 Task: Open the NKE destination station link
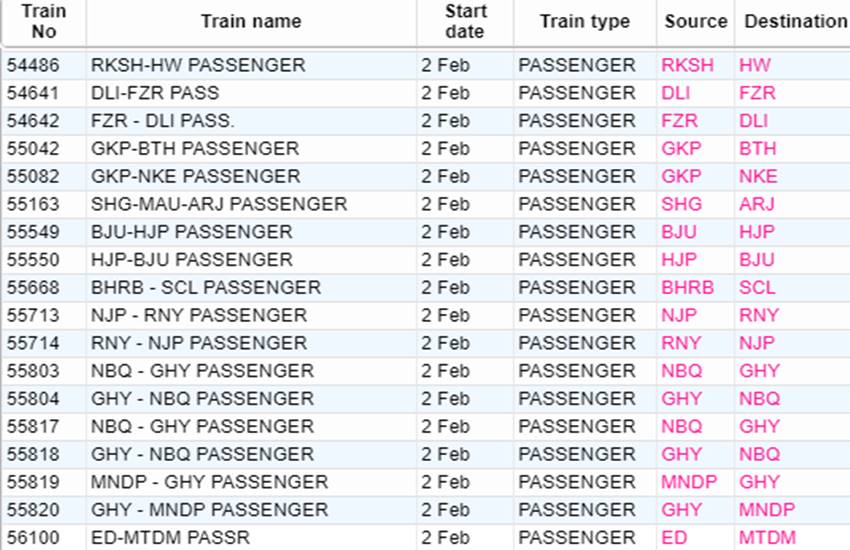coord(758,176)
